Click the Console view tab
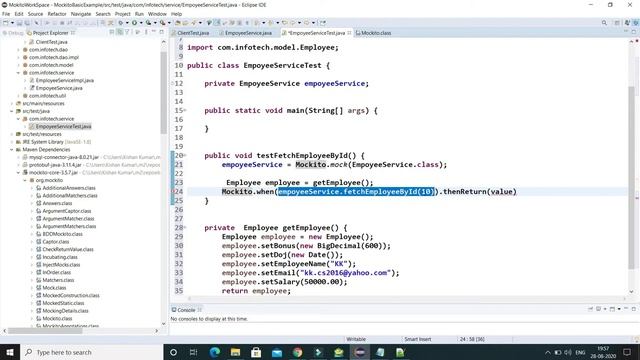Screen dimensions: 640x360 (186, 310)
